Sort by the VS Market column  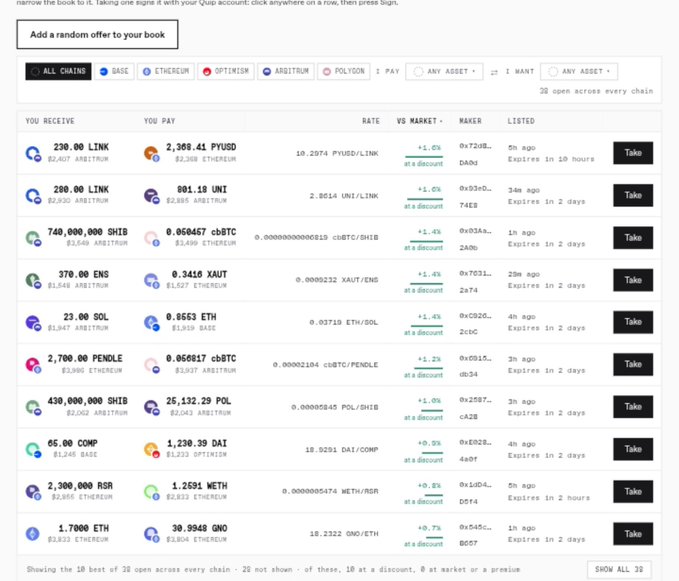tap(420, 121)
